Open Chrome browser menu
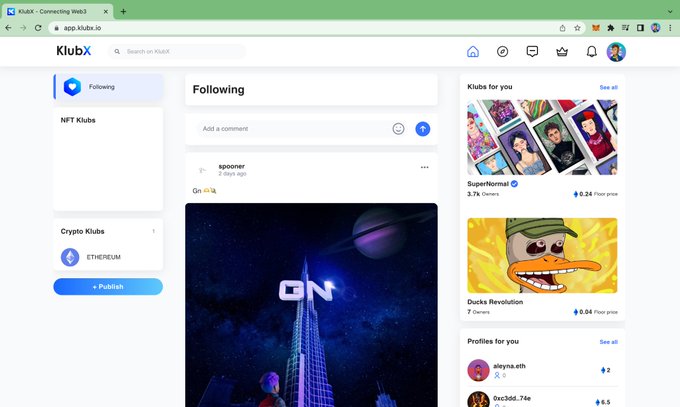Image resolution: width=680 pixels, height=407 pixels. pos(670,28)
